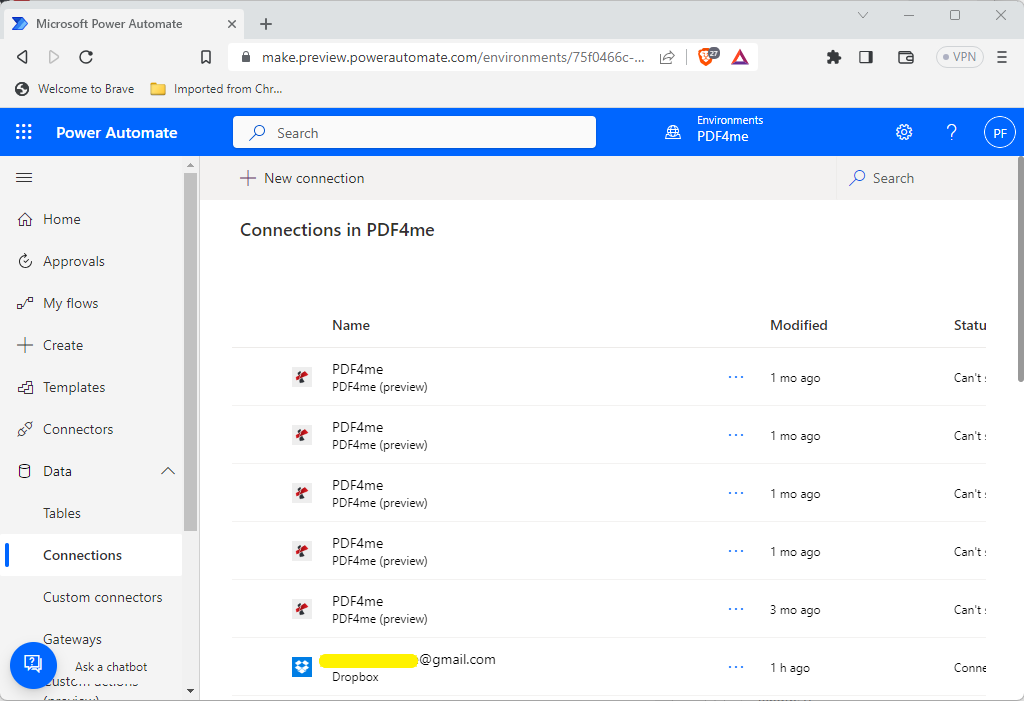The width and height of the screenshot is (1024, 701).
Task: Collapse the Data section chevron
Action: click(x=167, y=470)
